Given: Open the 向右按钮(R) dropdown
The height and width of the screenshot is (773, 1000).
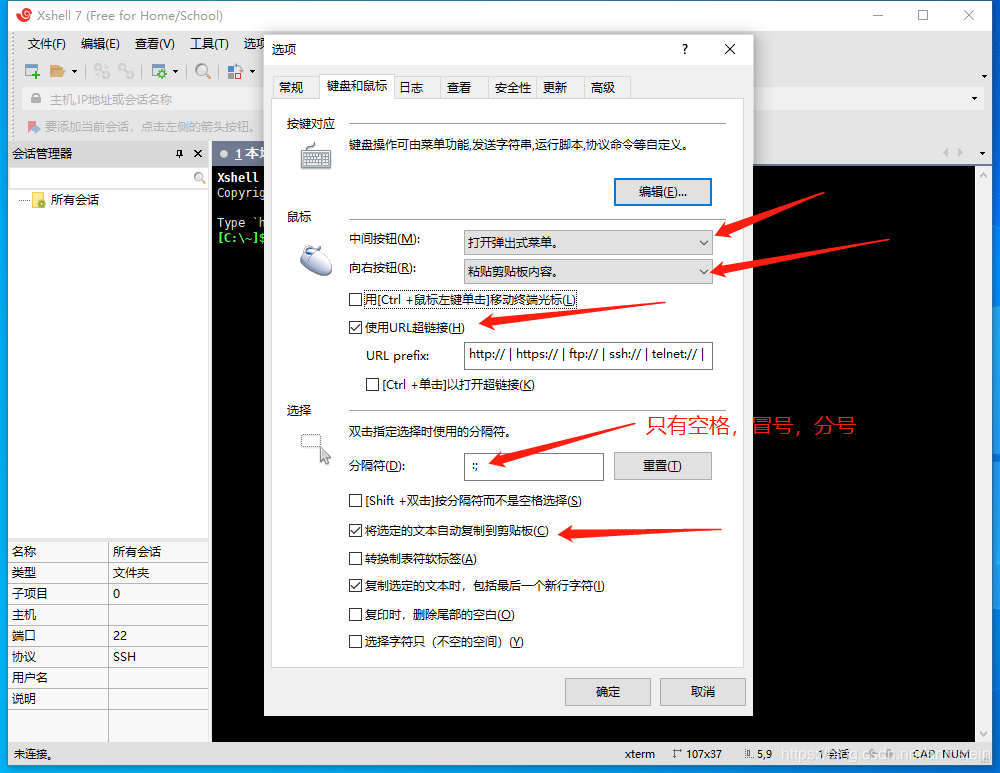Looking at the screenshot, I should 588,271.
